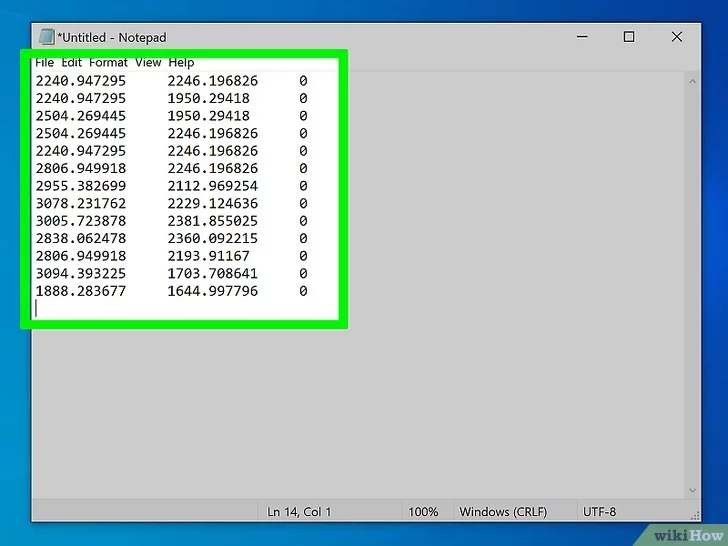Image resolution: width=728 pixels, height=546 pixels.
Task: Click value 2193.91167
Action: pyautogui.click(x=208, y=256)
